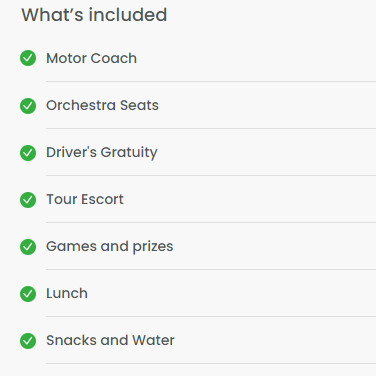Click the separator line under Tour Escort

211,222
